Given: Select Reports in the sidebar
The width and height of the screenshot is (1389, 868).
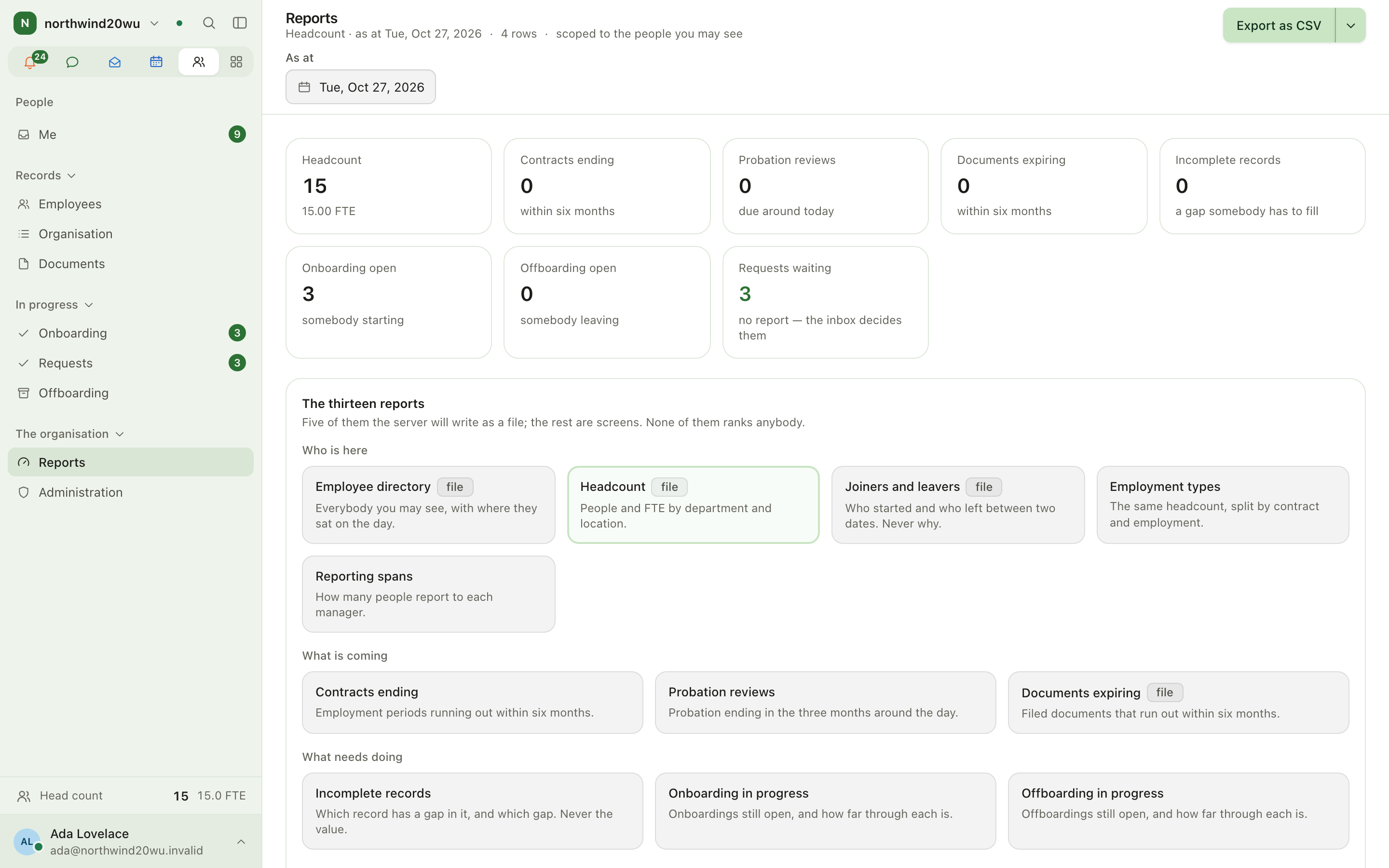Looking at the screenshot, I should (x=131, y=462).
